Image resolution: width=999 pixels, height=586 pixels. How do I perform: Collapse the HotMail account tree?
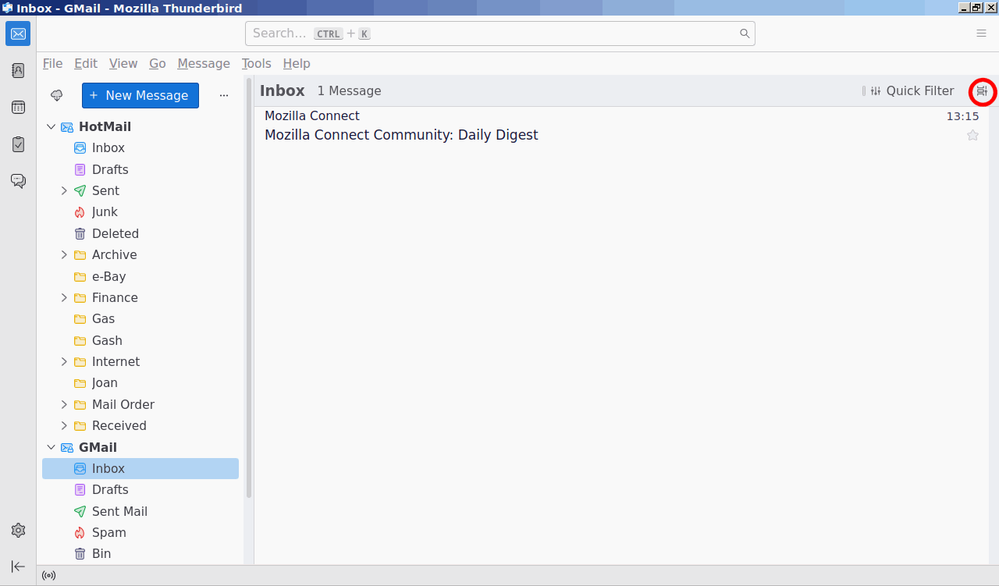click(51, 127)
